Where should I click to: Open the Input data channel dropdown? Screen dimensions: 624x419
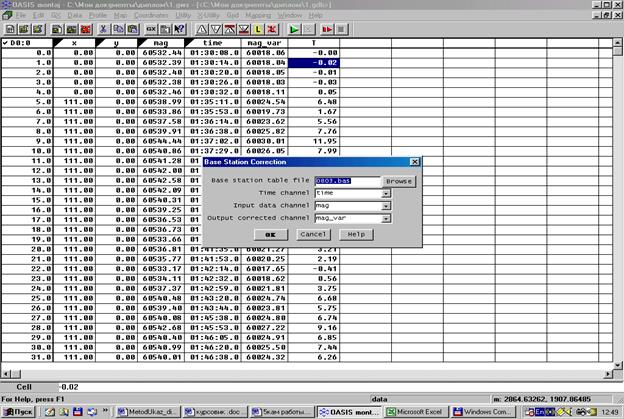click(x=386, y=205)
